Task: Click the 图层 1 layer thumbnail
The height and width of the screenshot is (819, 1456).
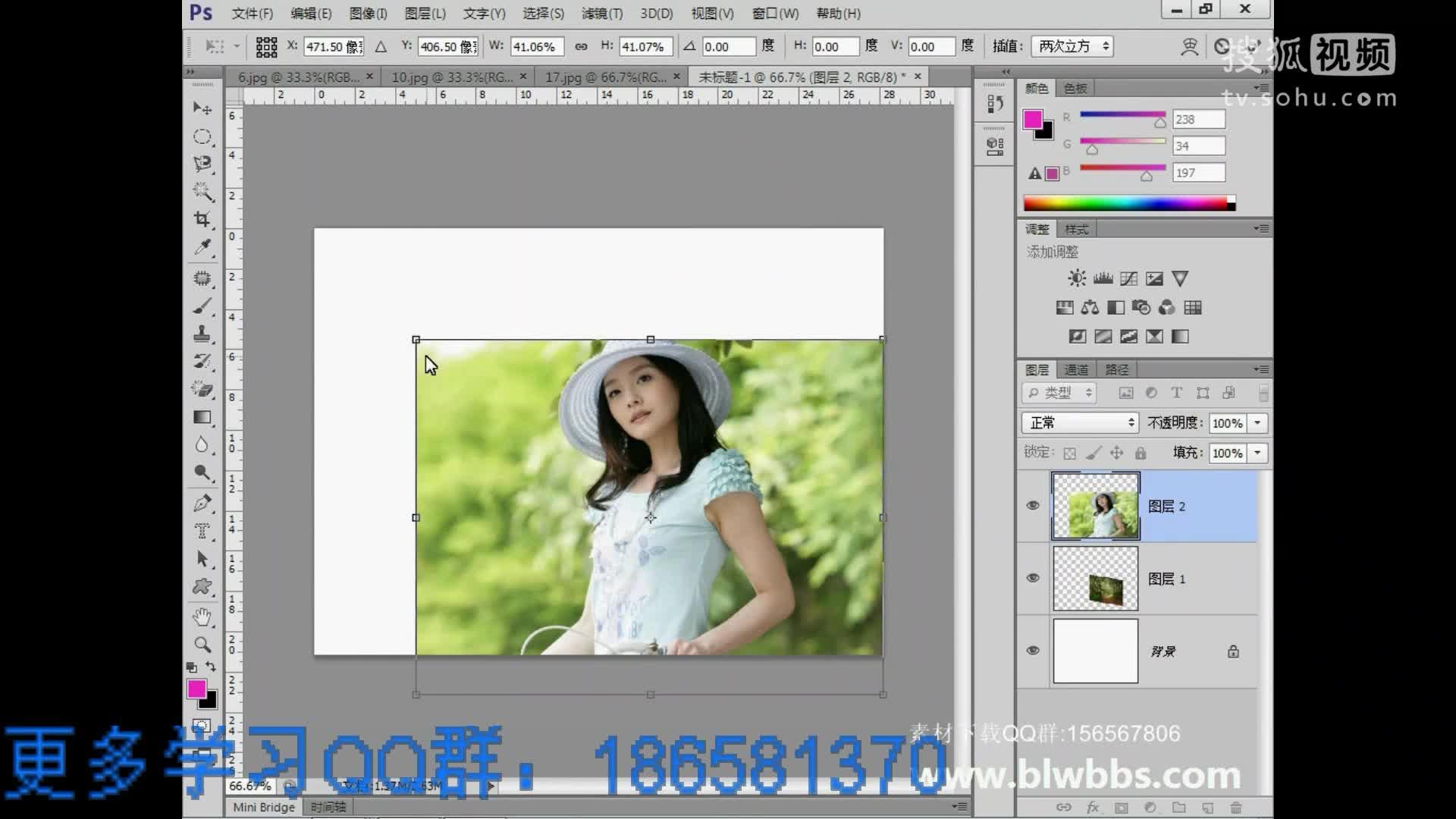Action: (1095, 579)
